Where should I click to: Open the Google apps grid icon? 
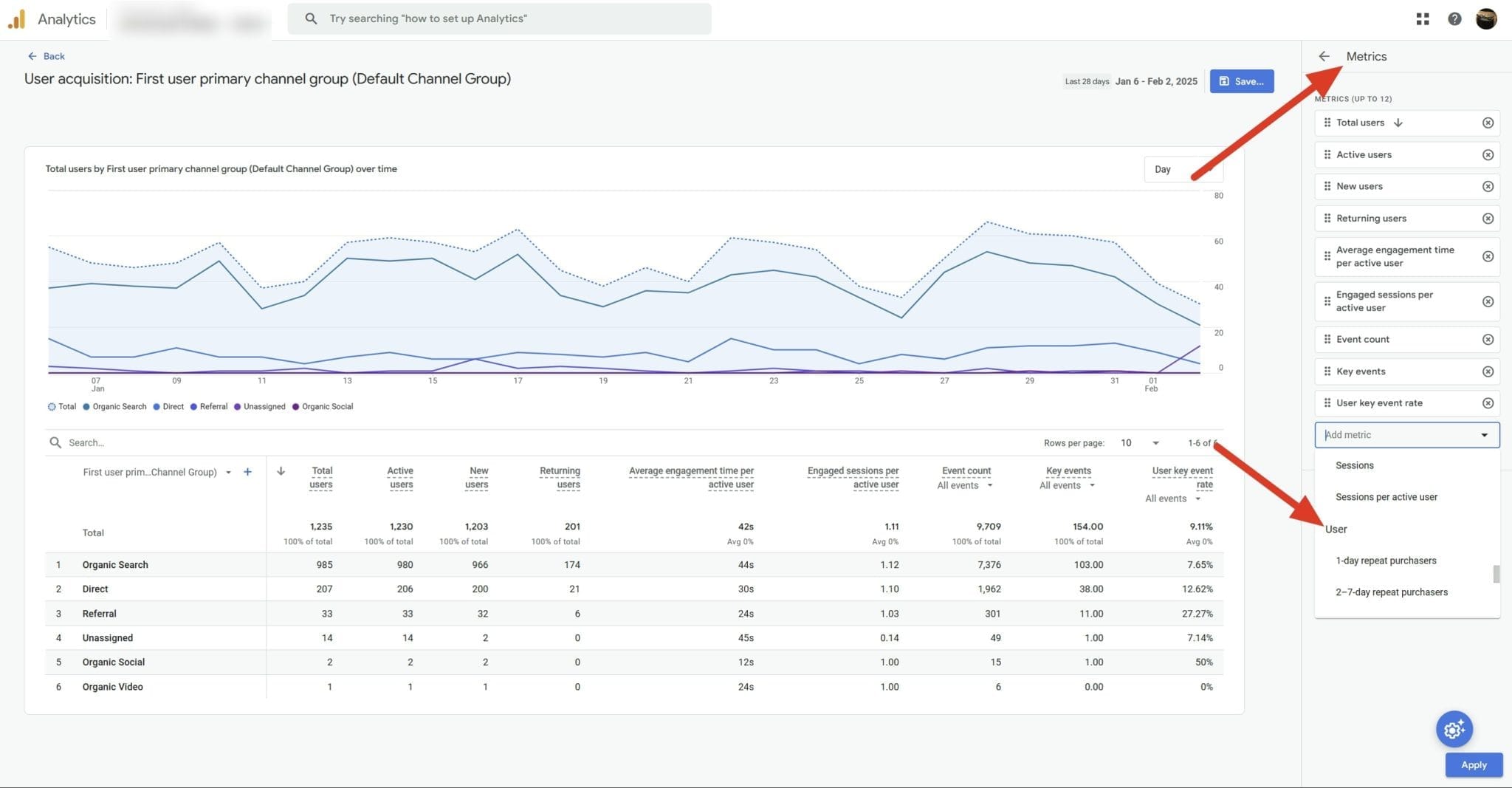click(x=1422, y=18)
